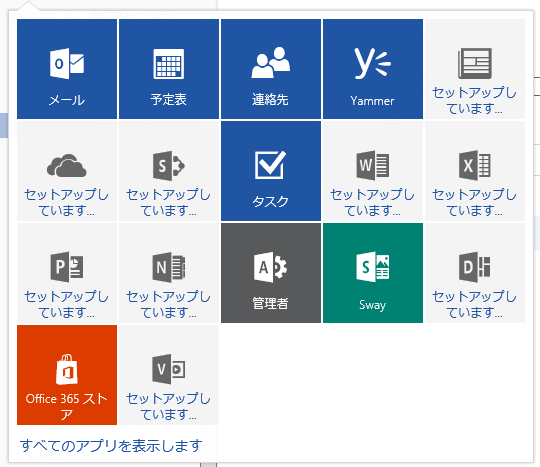540x467 pixels.
Task: Launch the Sway tile
Action: click(x=373, y=273)
